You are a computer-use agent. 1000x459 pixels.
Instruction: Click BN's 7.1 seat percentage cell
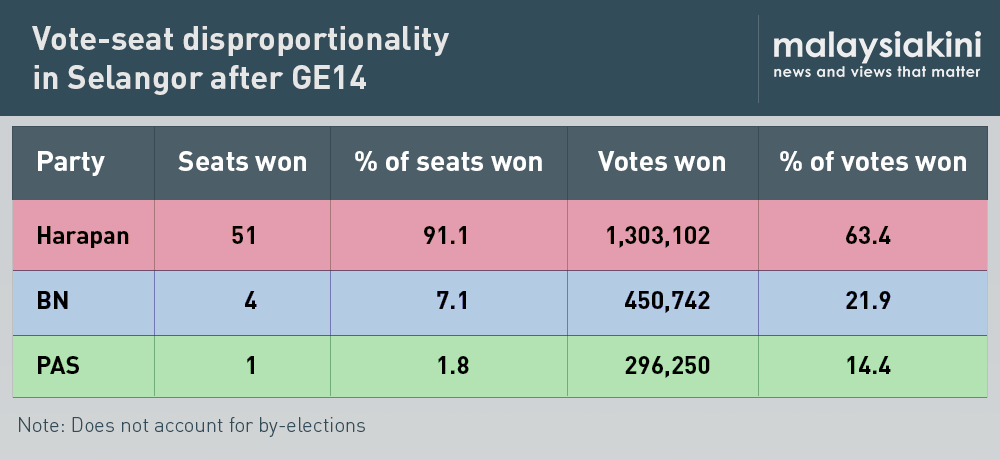pyautogui.click(x=454, y=301)
